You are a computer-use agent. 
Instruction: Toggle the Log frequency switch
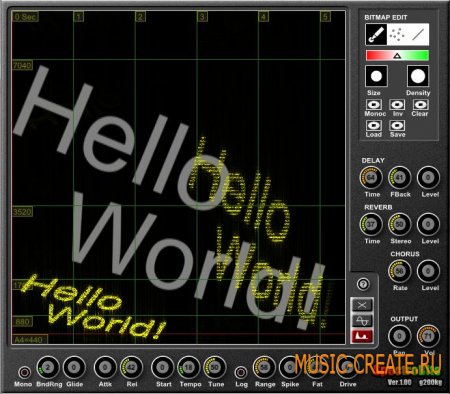coord(241,372)
